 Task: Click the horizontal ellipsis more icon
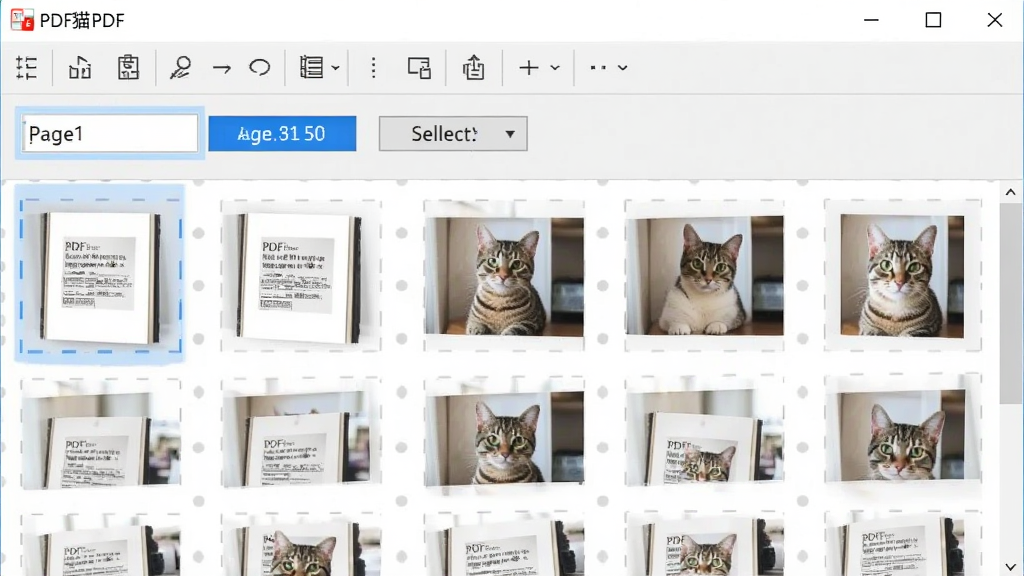[598, 67]
